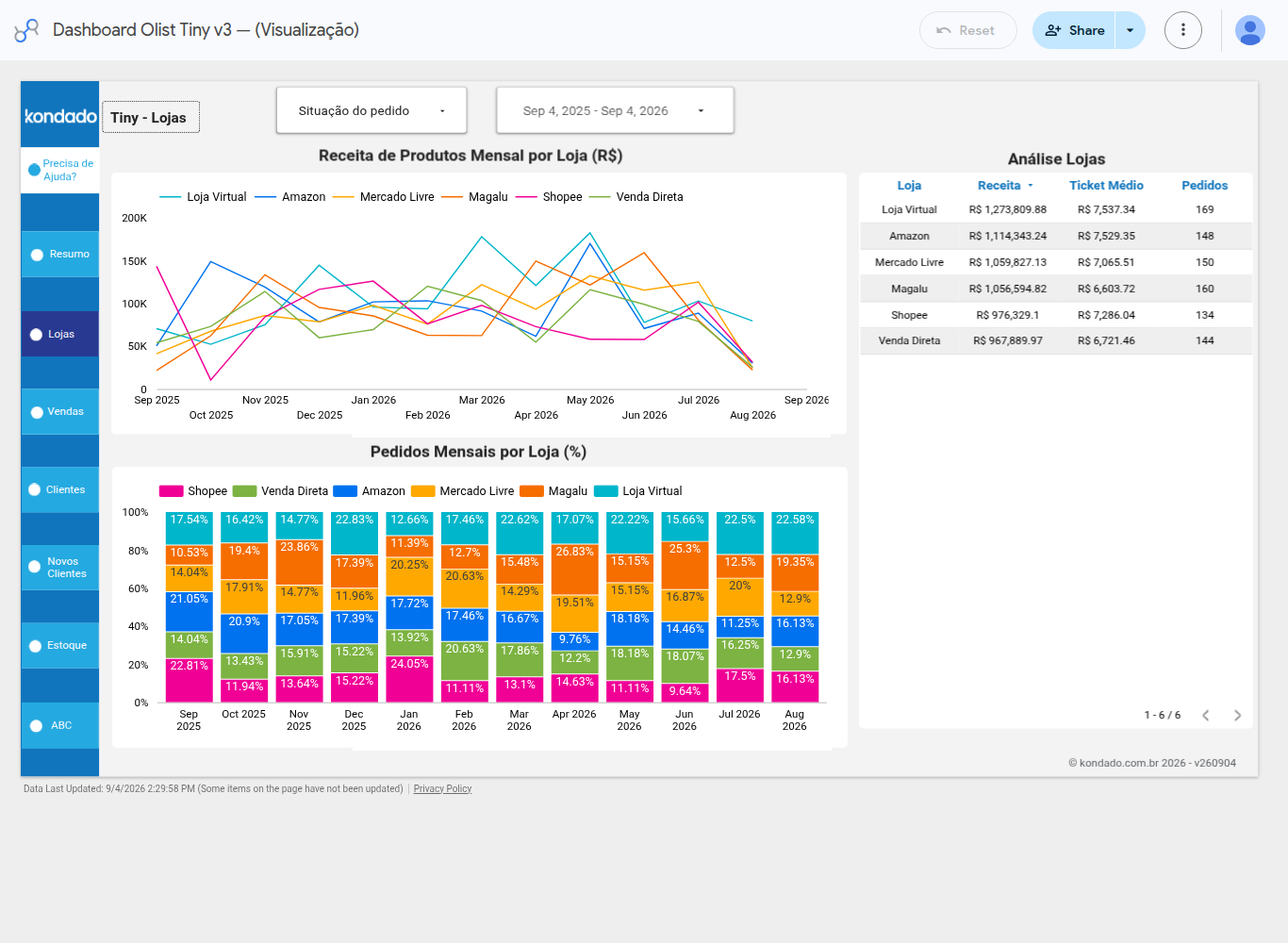
Task: Click the dashboard title Dashboard Olist Tiny v3
Action: point(206,30)
